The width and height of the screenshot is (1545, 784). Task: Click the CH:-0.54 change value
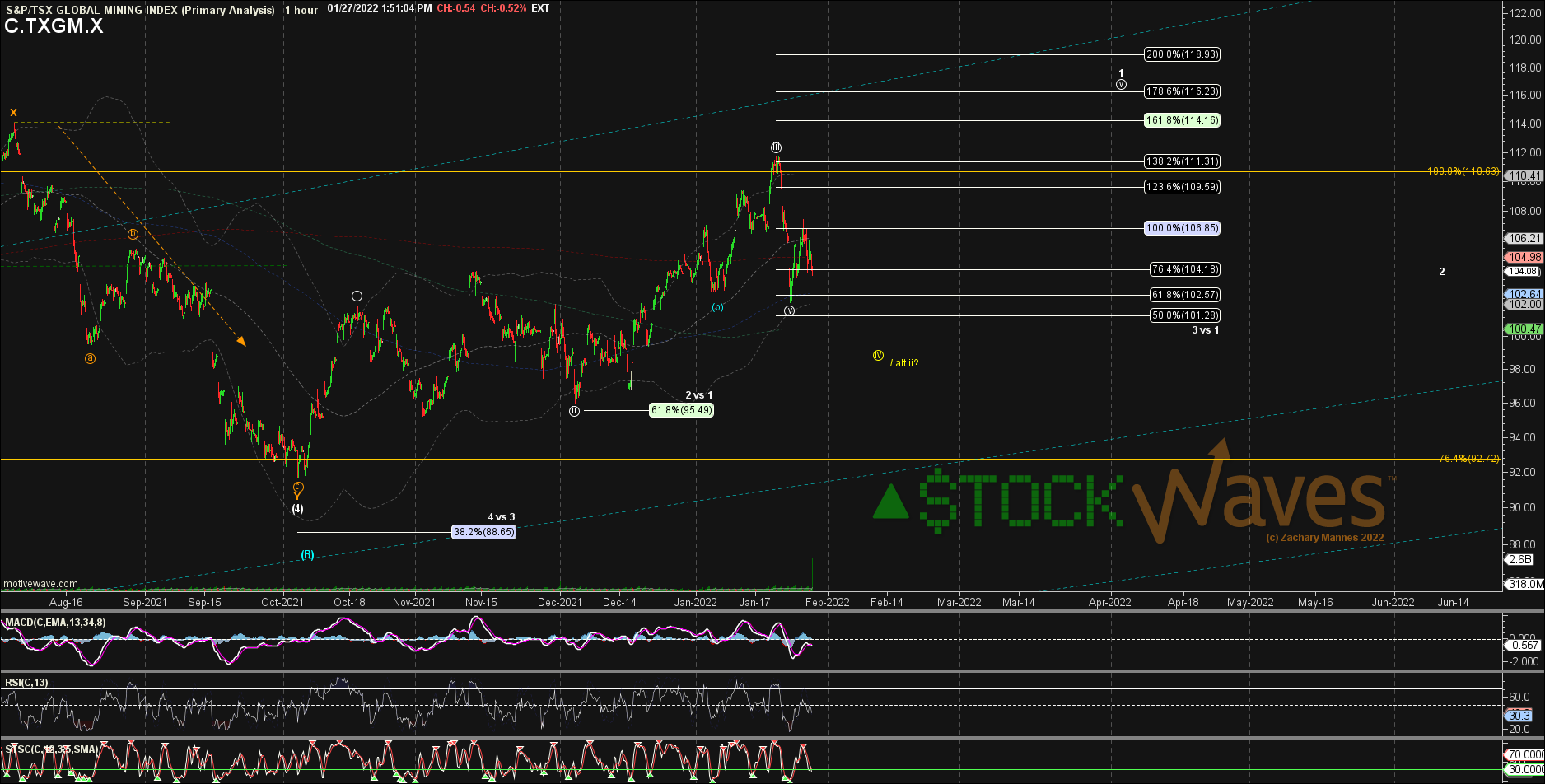pyautogui.click(x=455, y=8)
